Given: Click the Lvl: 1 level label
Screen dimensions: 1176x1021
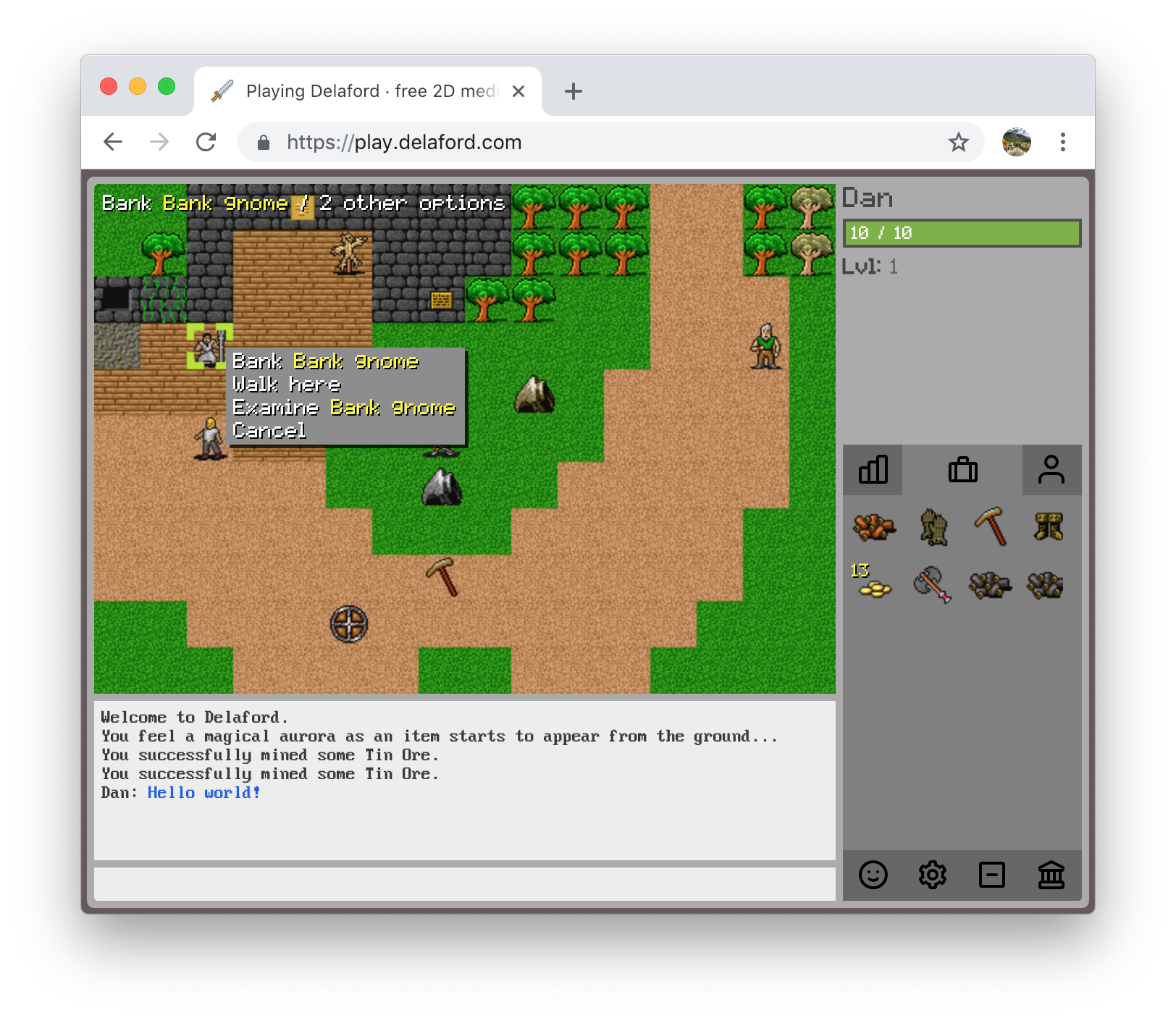Looking at the screenshot, I should click(870, 266).
